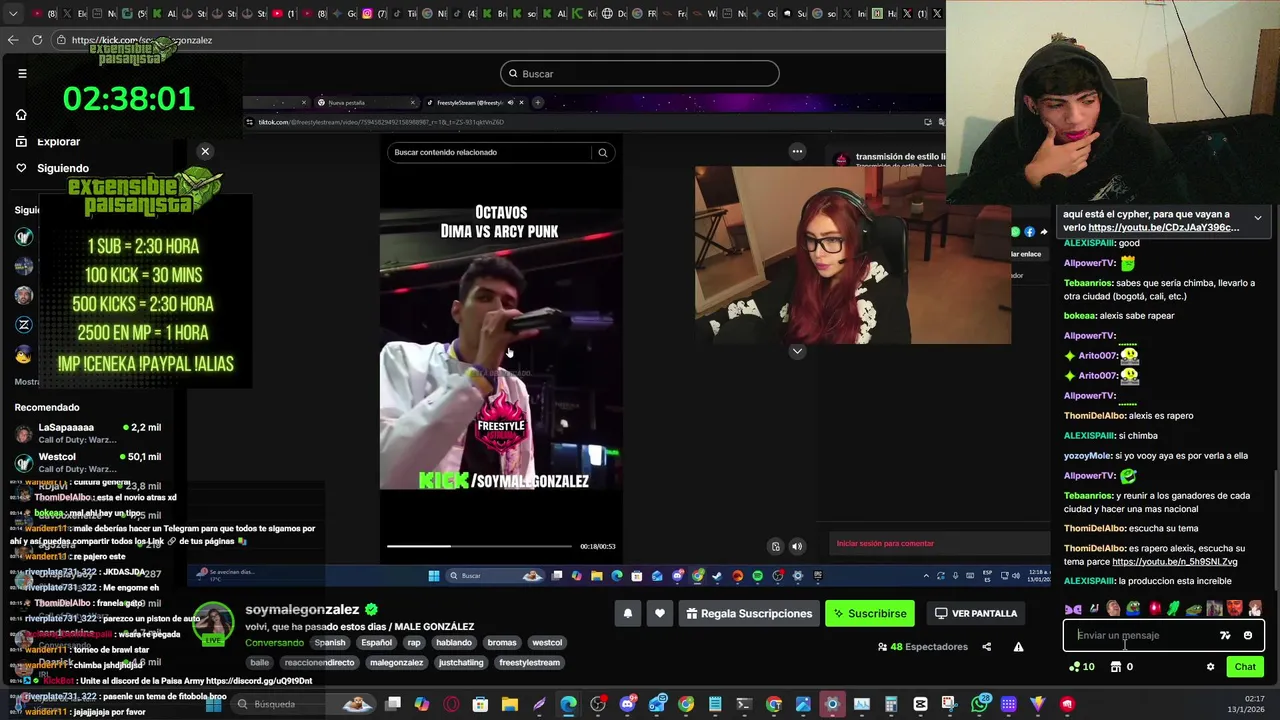Toggle stream notifications bell

[x=628, y=613]
